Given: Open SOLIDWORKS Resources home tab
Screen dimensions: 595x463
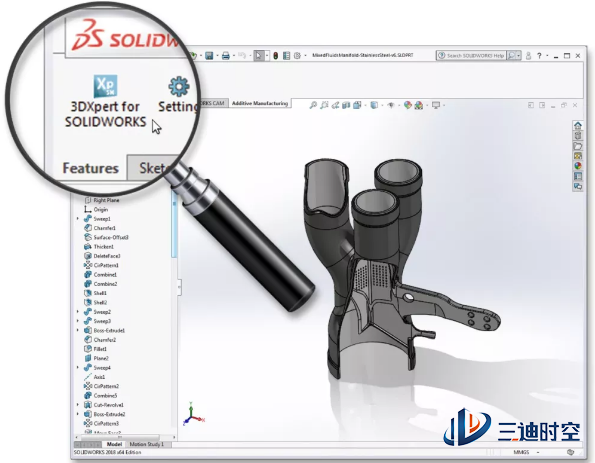Looking at the screenshot, I should pyautogui.click(x=578, y=126).
